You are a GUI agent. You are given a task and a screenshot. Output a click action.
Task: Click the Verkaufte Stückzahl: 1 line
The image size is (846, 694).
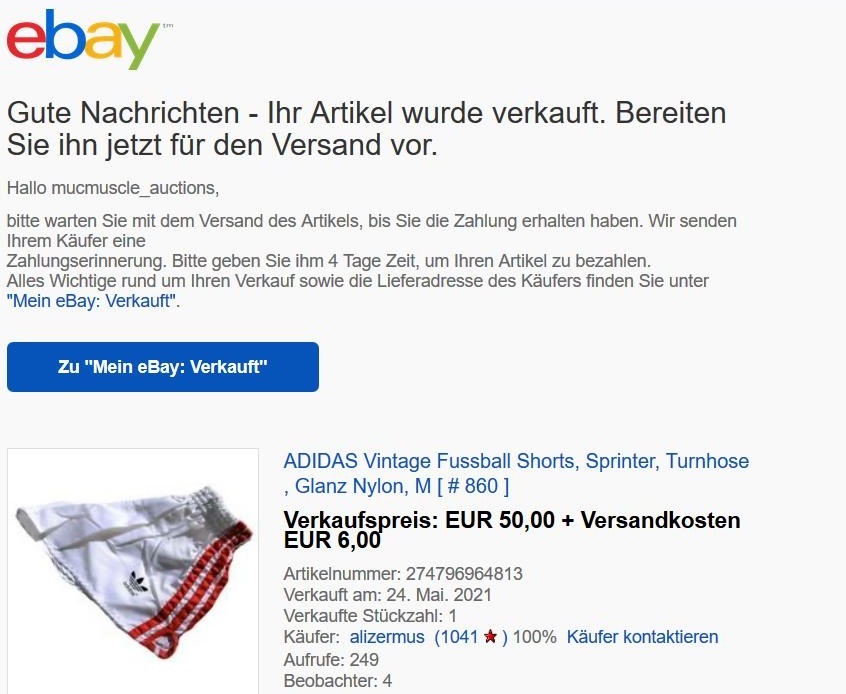coord(370,616)
